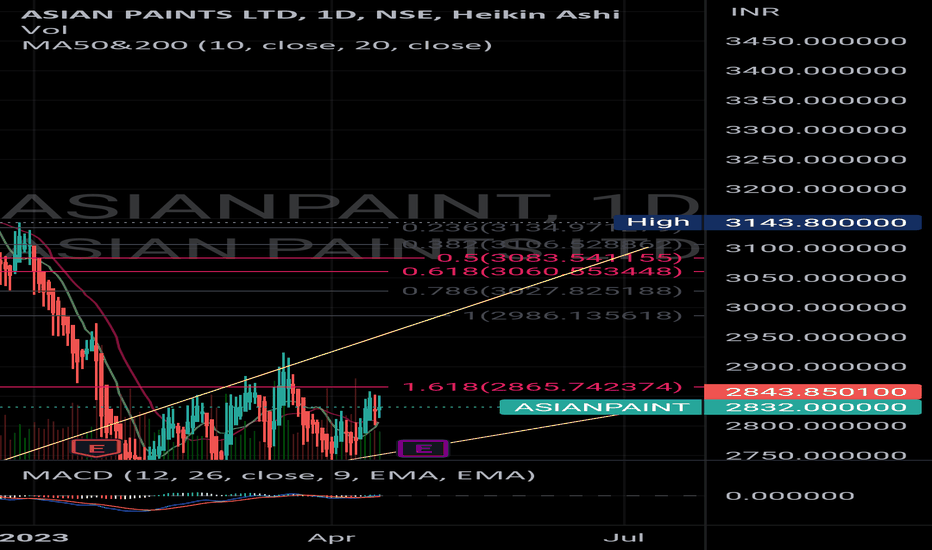The image size is (932, 550).
Task: Click the red 2843.850100 price tag
Action: (813, 392)
